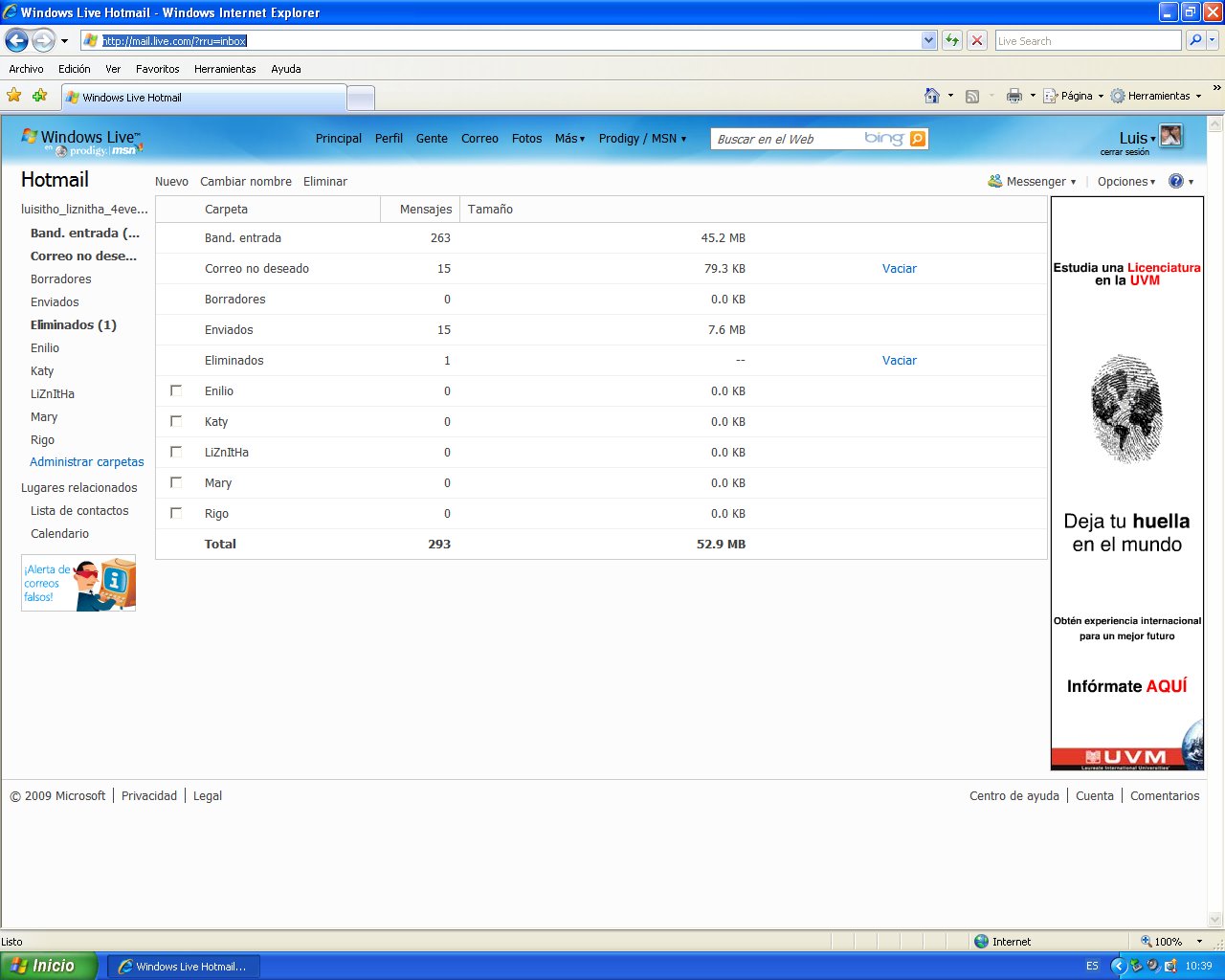Click Cambiar nombre button

tap(246, 181)
